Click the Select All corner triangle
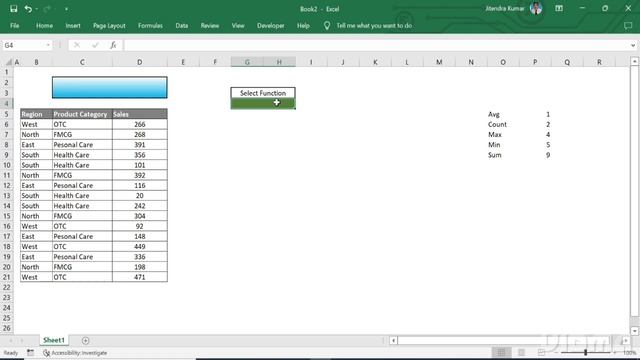This screenshot has width=640, height=360. pyautogui.click(x=8, y=62)
